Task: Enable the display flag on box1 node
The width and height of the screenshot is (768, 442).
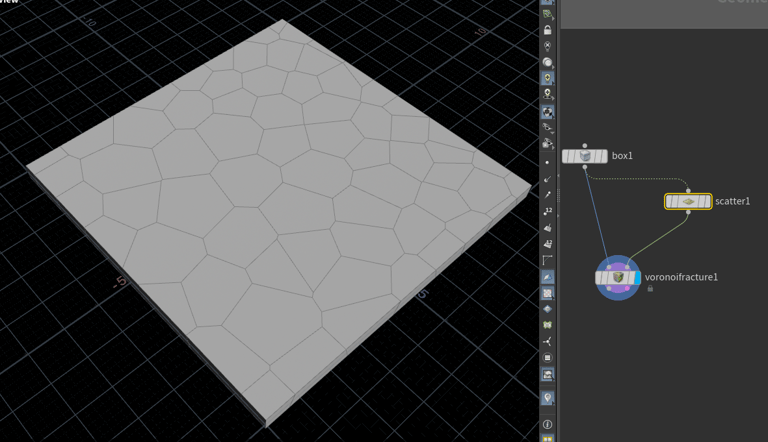Action: (x=604, y=156)
